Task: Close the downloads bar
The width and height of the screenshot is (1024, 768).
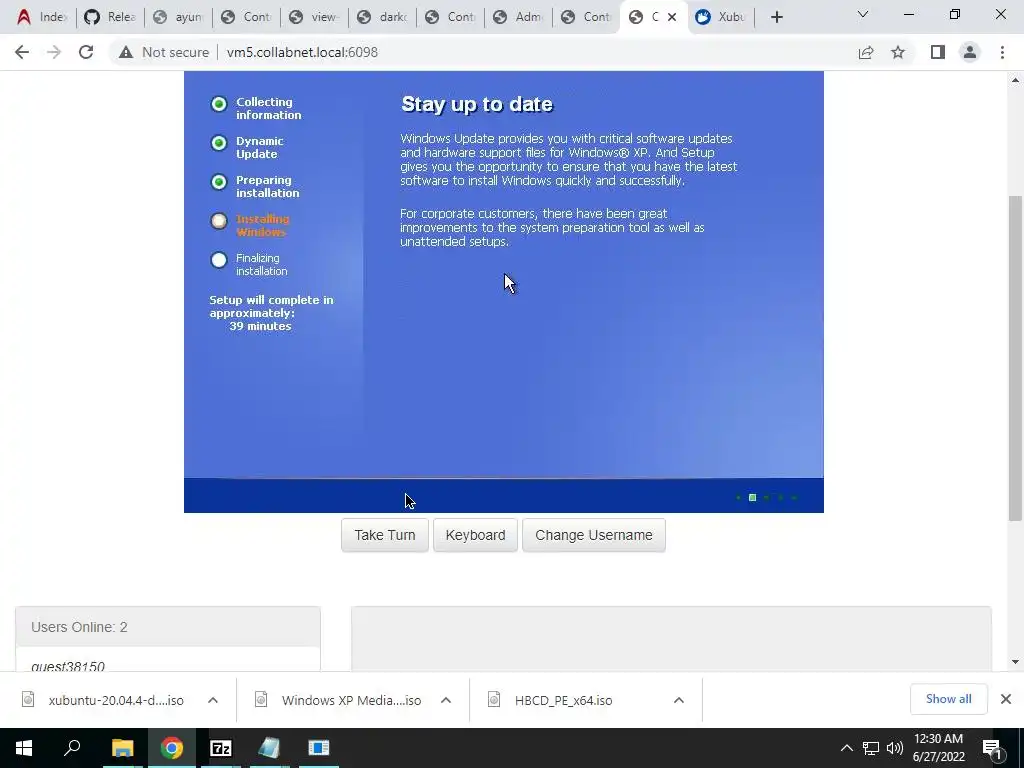Action: tap(1006, 699)
